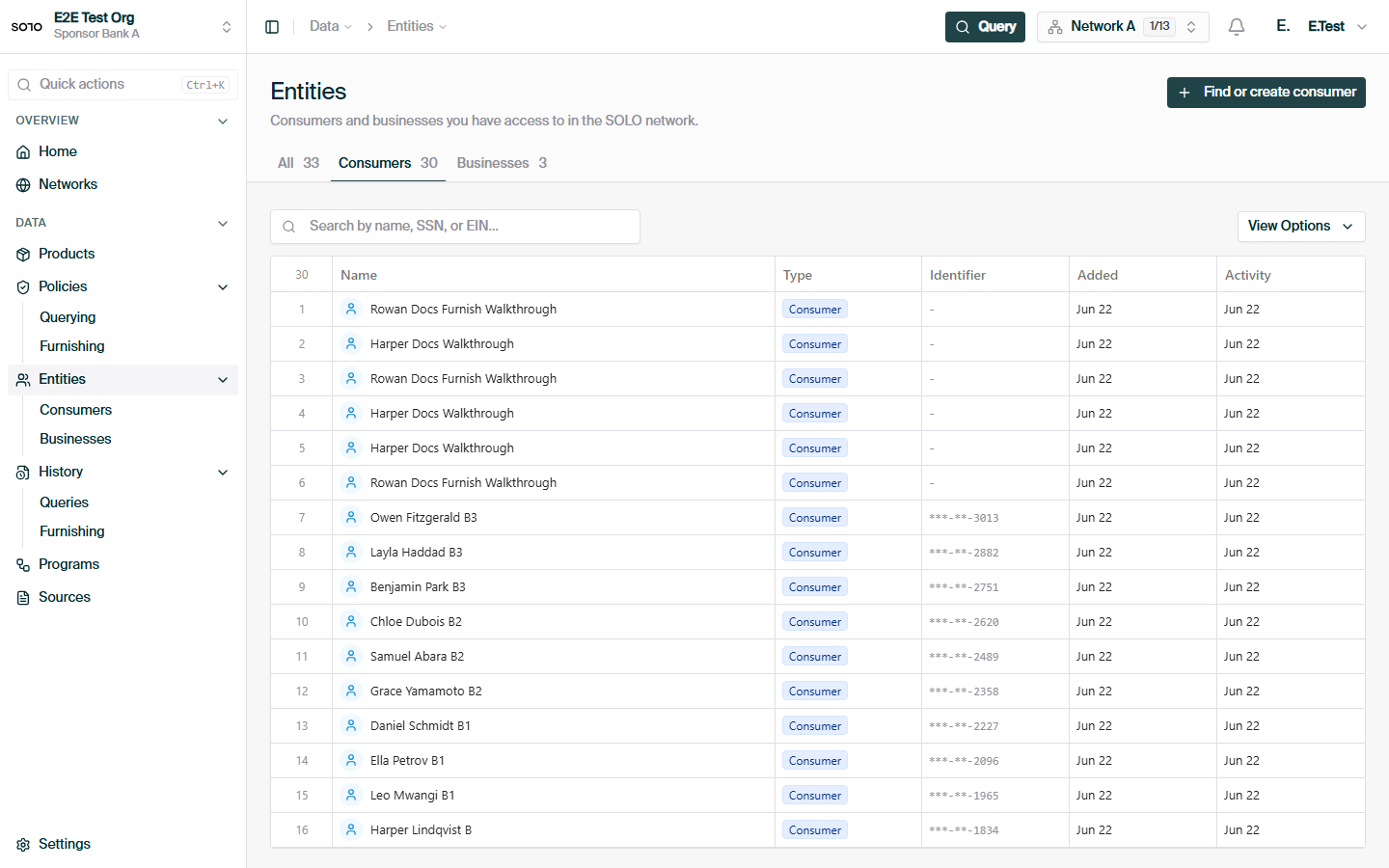
Task: Click the search magnifier in Quick actions
Action: pyautogui.click(x=24, y=85)
